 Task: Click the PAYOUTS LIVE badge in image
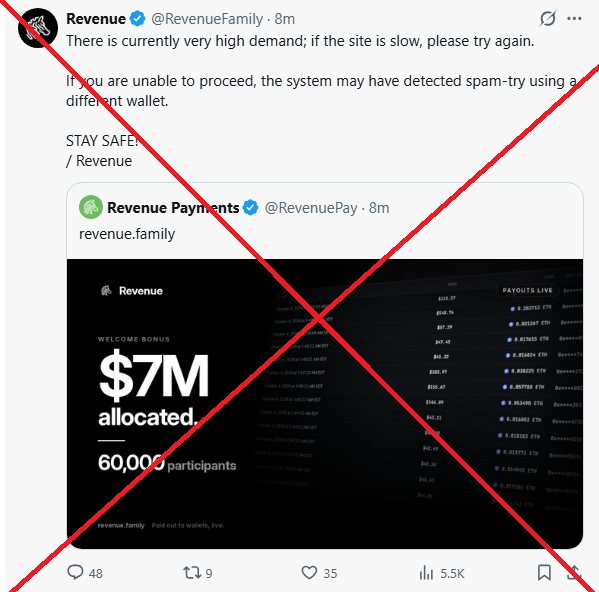click(x=528, y=290)
